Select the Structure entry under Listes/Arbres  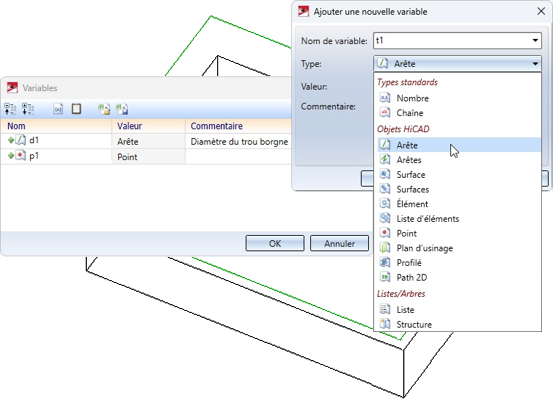[x=459, y=324]
